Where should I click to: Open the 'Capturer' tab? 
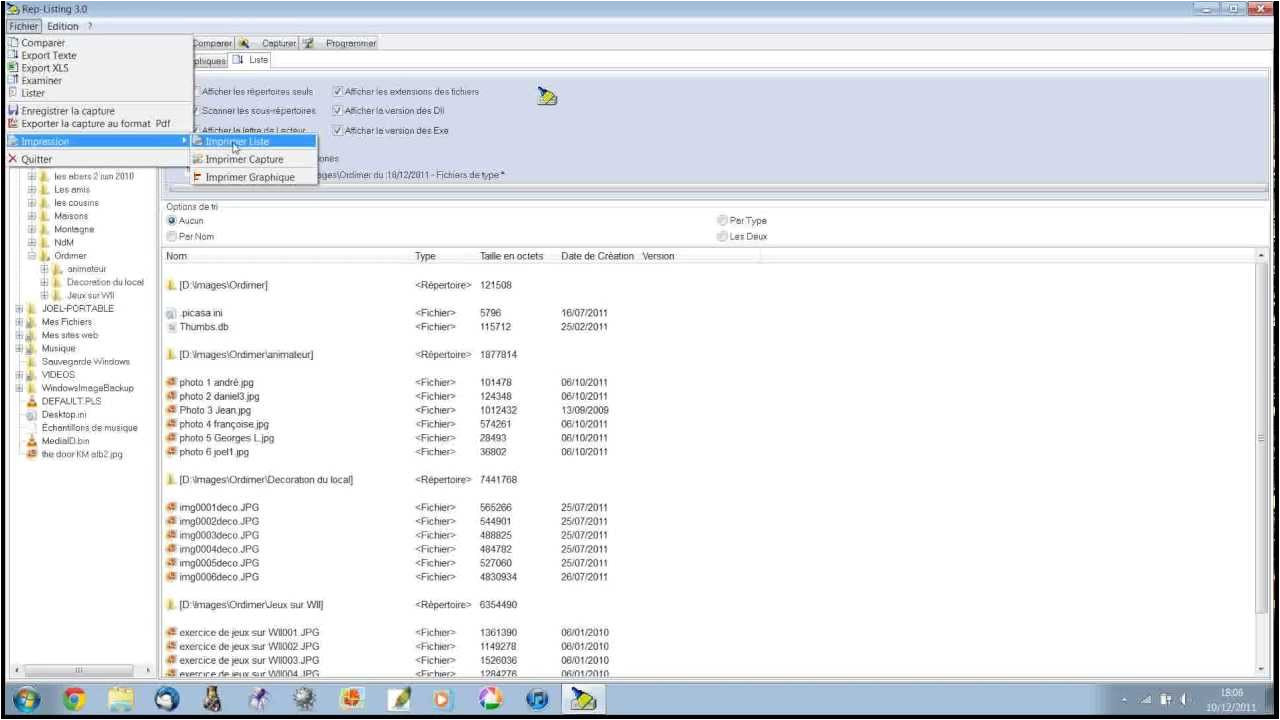269,43
